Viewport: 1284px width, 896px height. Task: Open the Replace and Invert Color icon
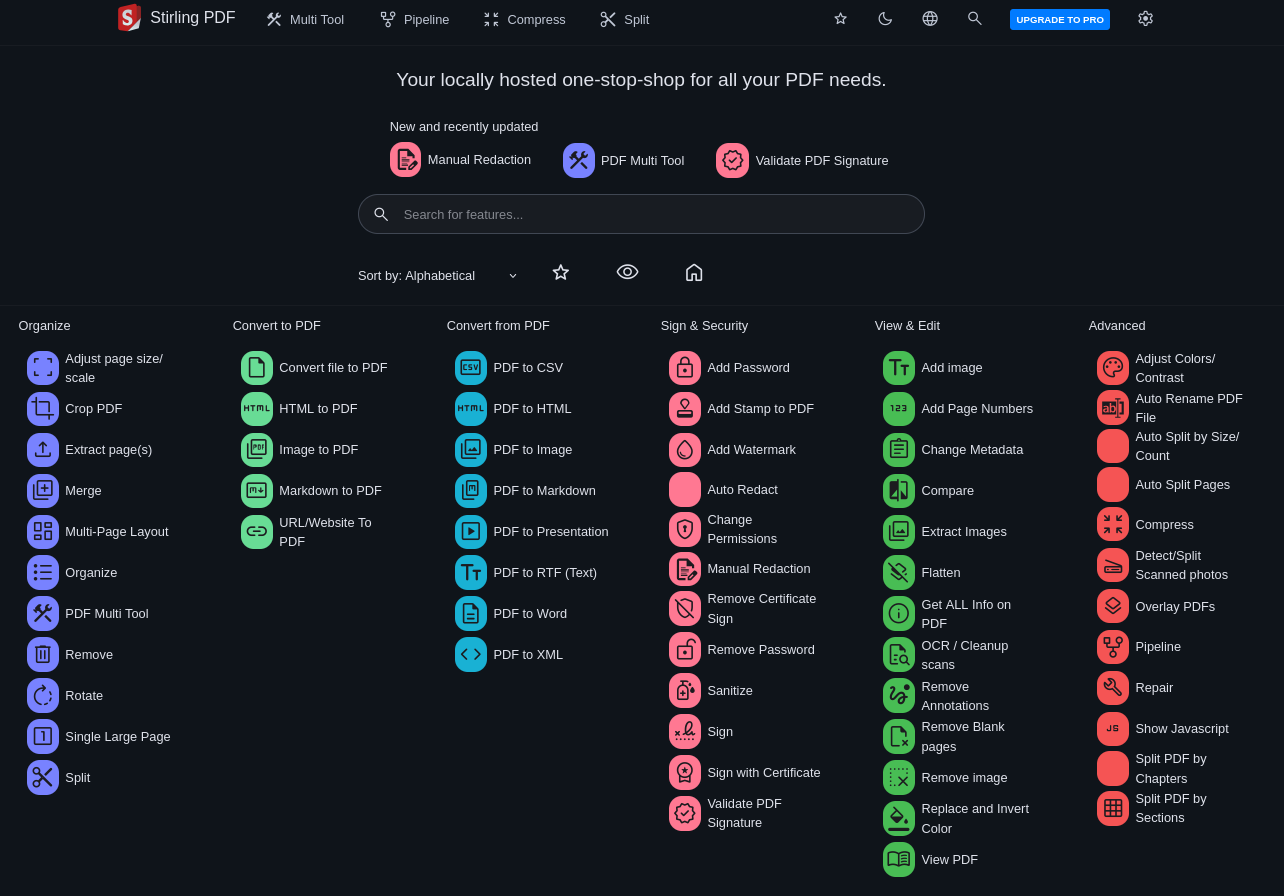click(x=899, y=819)
